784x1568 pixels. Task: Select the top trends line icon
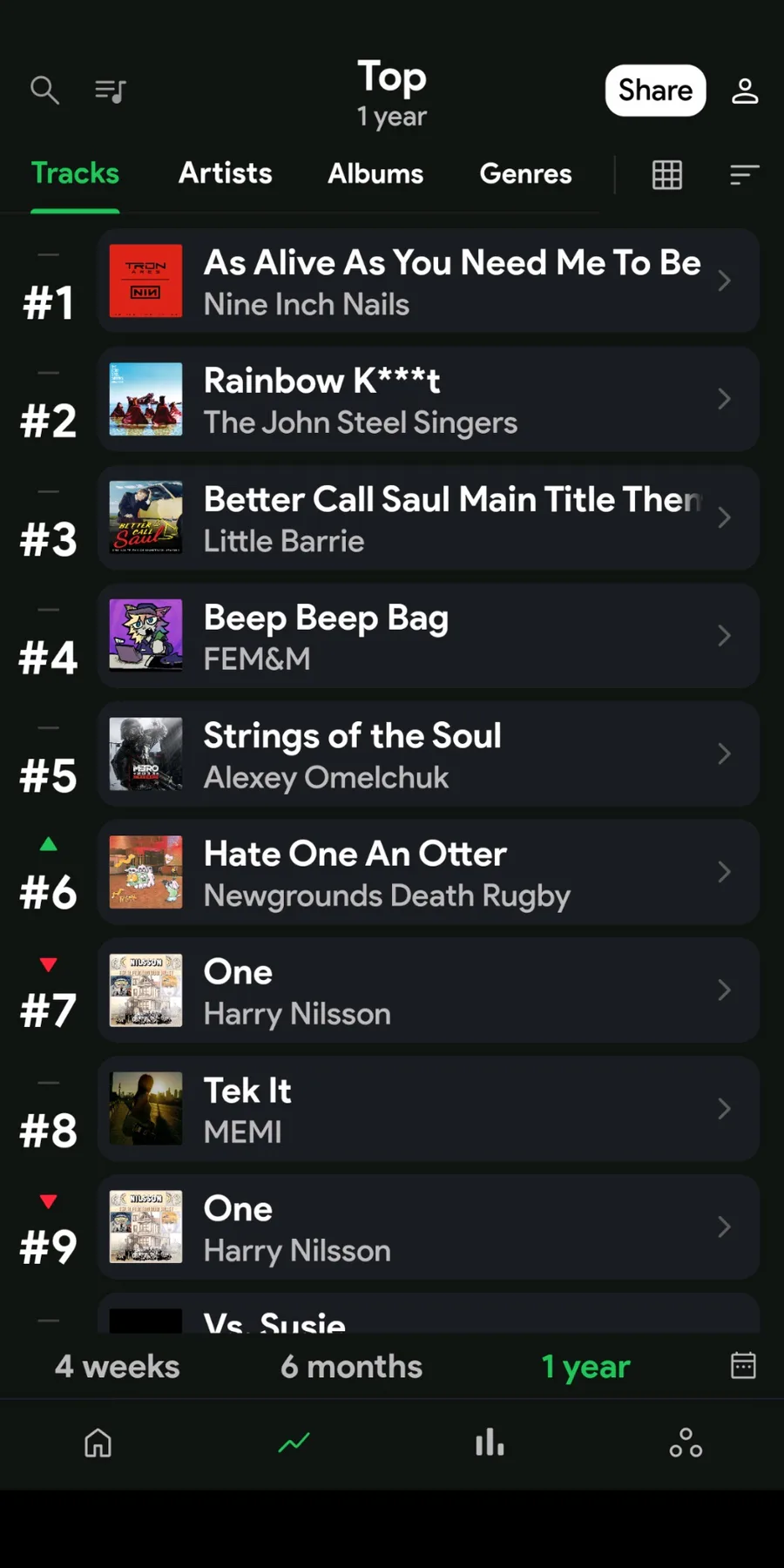[294, 1443]
